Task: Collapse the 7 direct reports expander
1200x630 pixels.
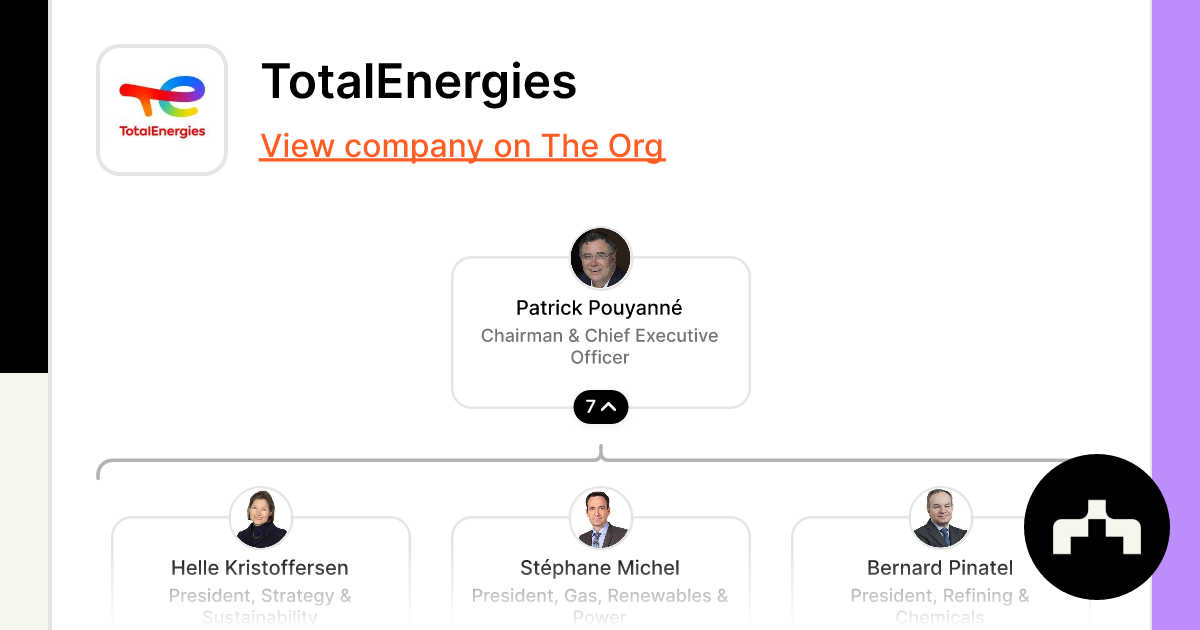Action: point(601,407)
